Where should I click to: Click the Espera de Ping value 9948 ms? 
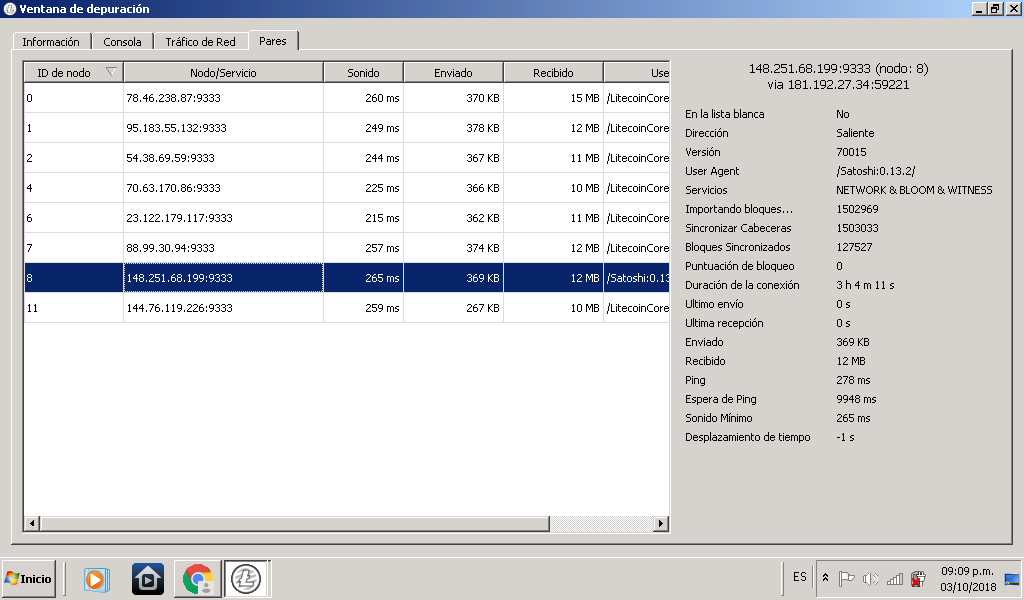point(856,399)
